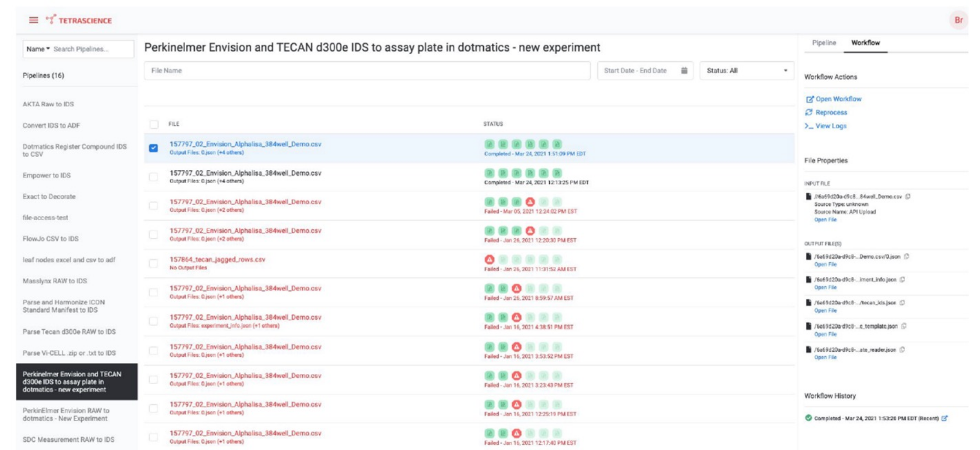Copy the ...e_template.json output path
This screenshot has width=980, height=450.
pyautogui.click(x=904, y=326)
